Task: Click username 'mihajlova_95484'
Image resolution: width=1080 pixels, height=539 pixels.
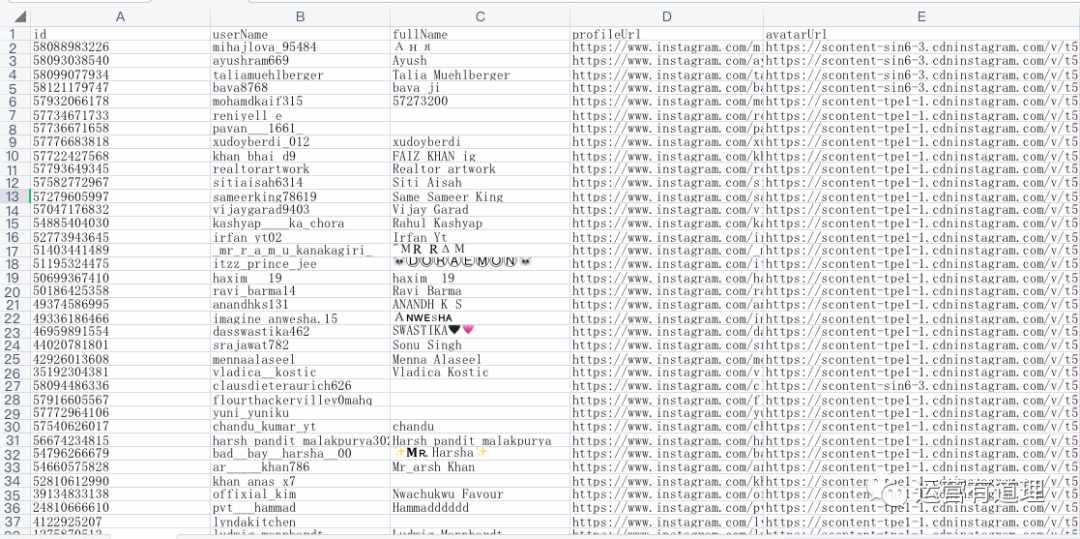Action: point(264,47)
